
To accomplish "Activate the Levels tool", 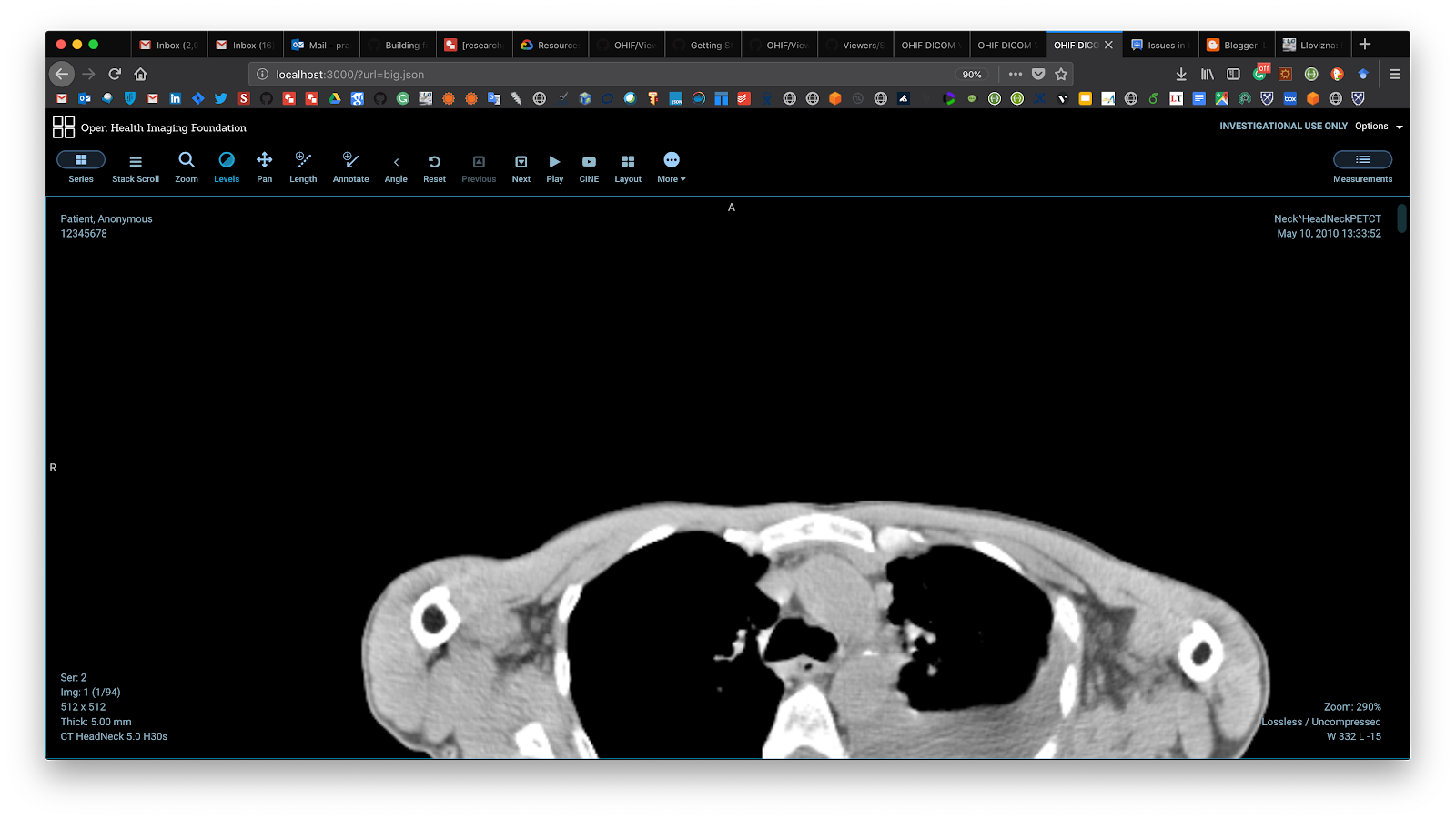I will 226,167.
